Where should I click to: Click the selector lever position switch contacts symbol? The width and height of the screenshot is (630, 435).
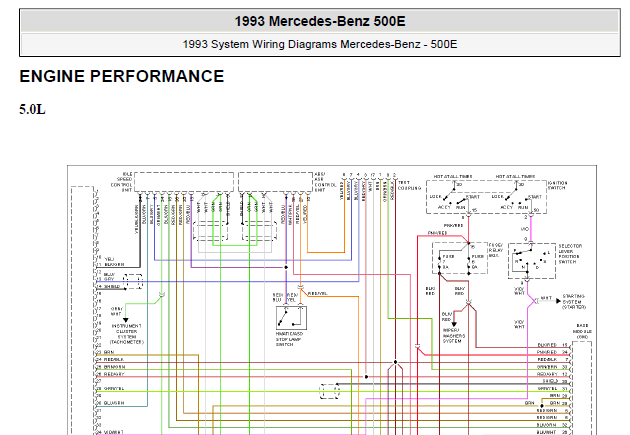coord(532,260)
